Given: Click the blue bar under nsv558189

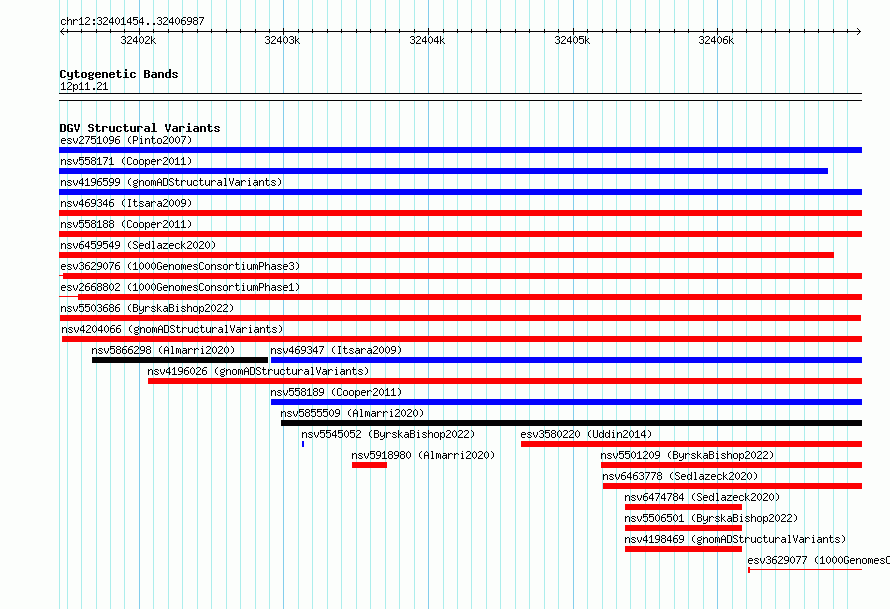Looking at the screenshot, I should point(566,402).
